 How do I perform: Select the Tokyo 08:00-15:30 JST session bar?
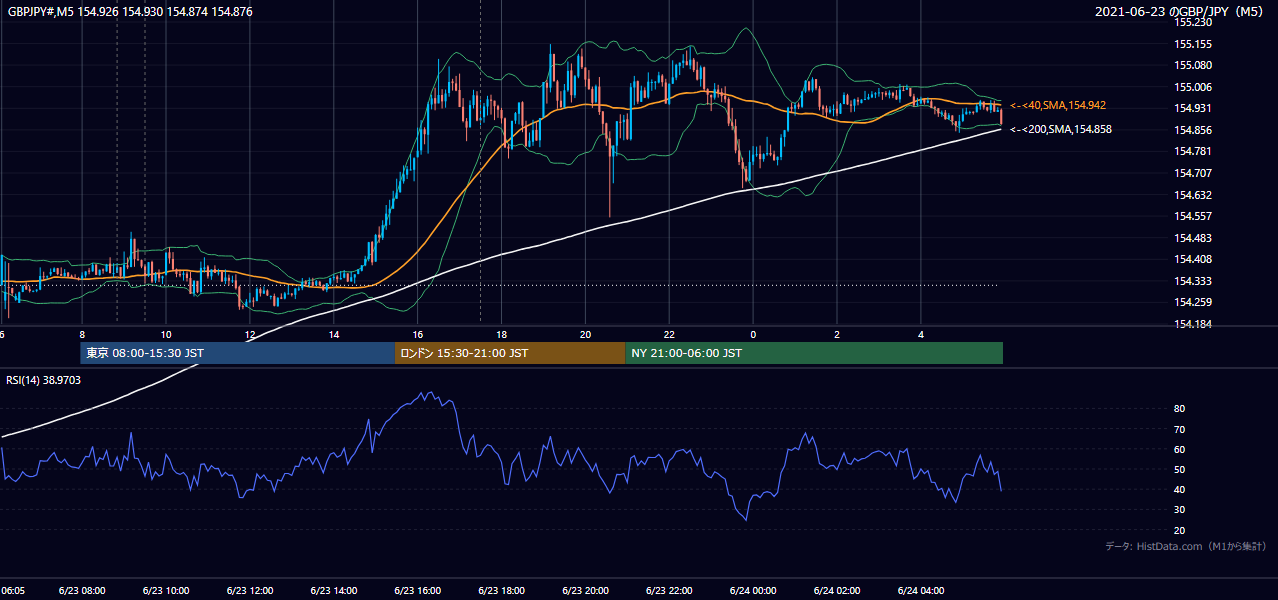(x=238, y=353)
